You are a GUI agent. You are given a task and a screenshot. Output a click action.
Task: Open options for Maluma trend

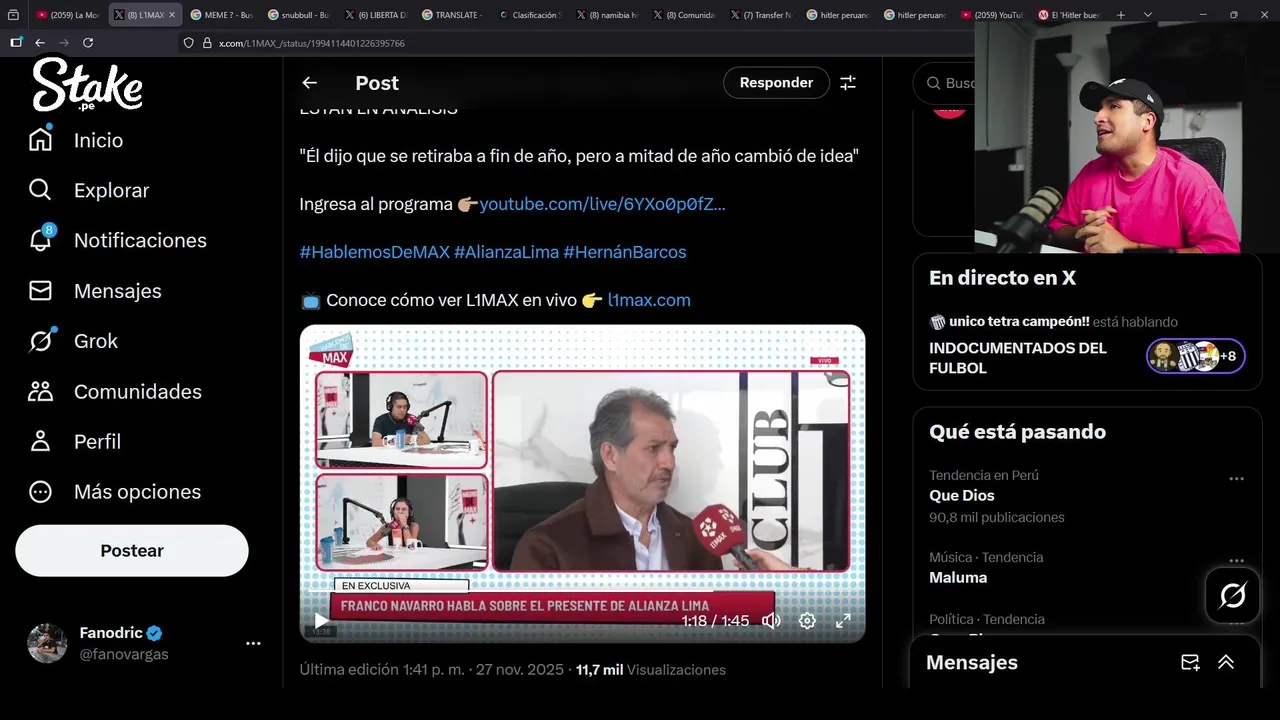1236,561
